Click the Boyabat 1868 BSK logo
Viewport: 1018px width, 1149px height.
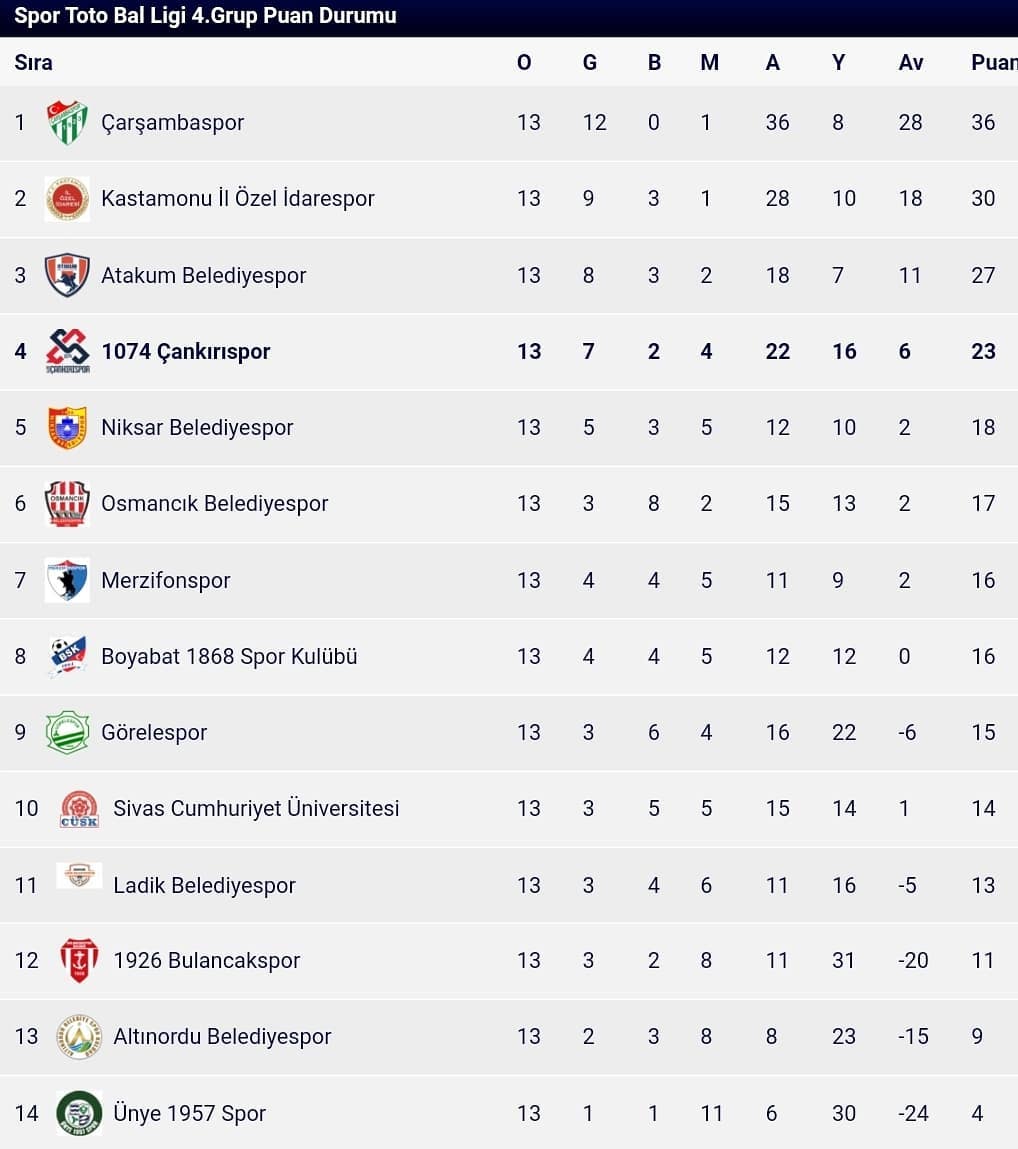coord(67,656)
